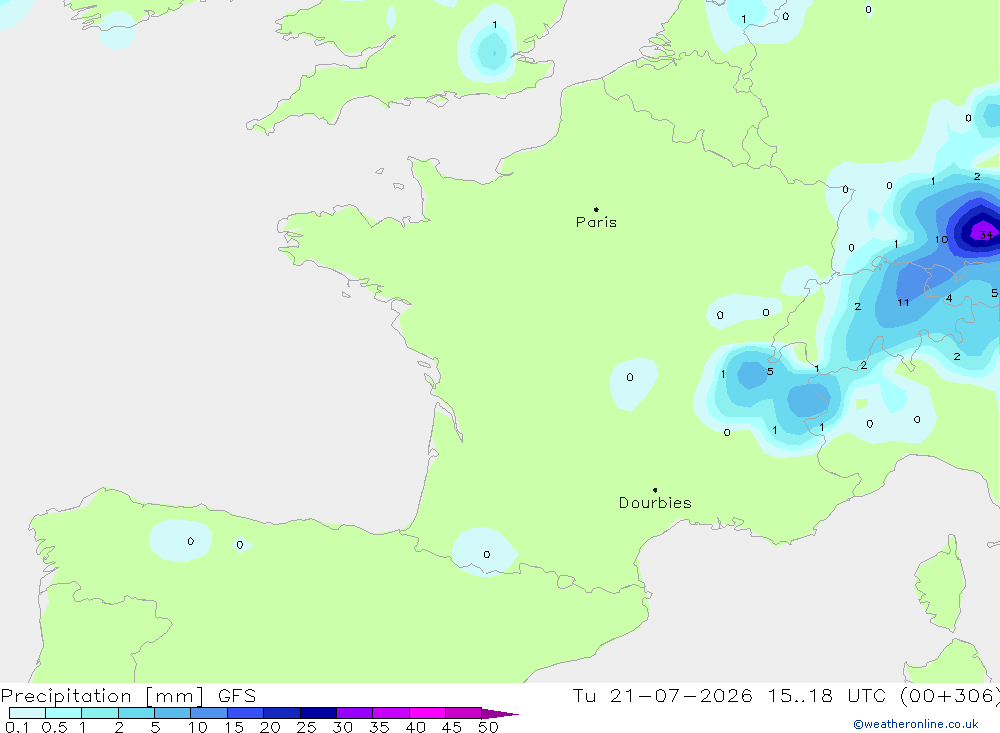
Task: Click the Dourbies location label
Action: pyautogui.click(x=655, y=503)
